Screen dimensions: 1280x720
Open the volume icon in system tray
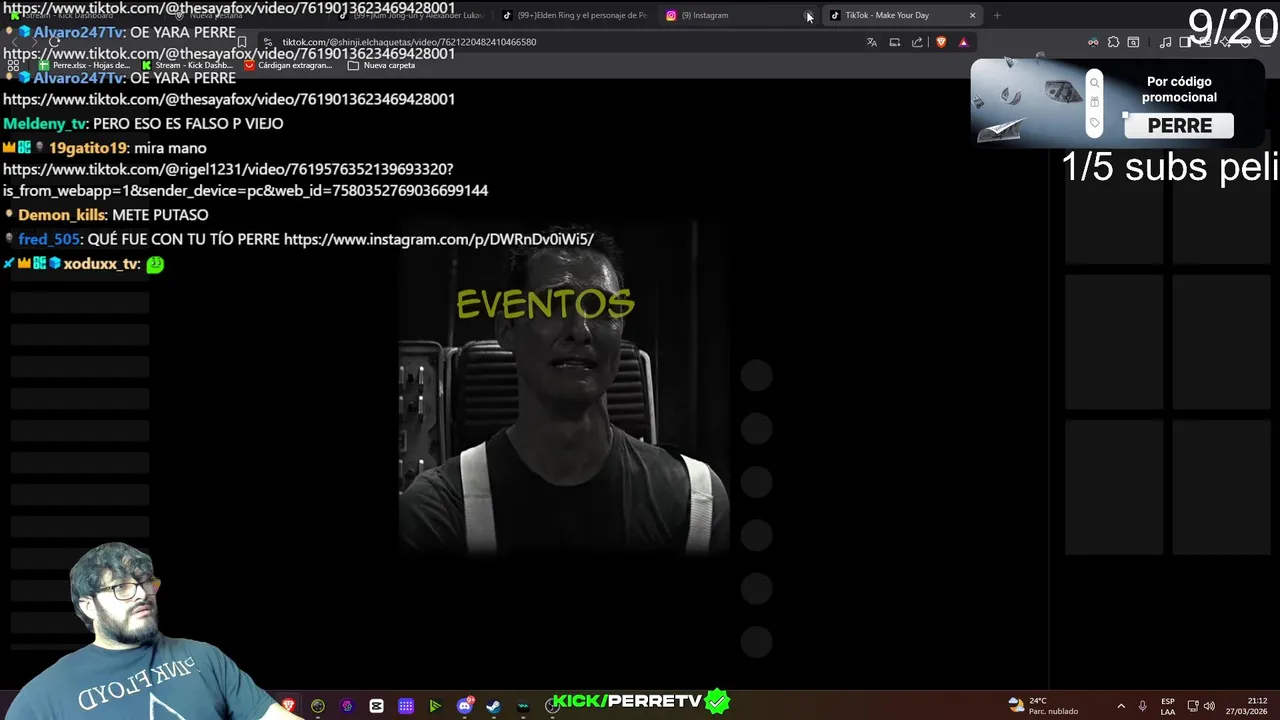(1209, 706)
